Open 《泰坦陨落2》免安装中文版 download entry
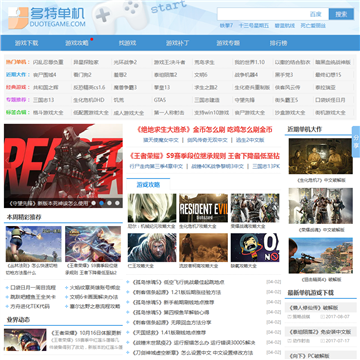360x360 pixels. [x=320, y=332]
